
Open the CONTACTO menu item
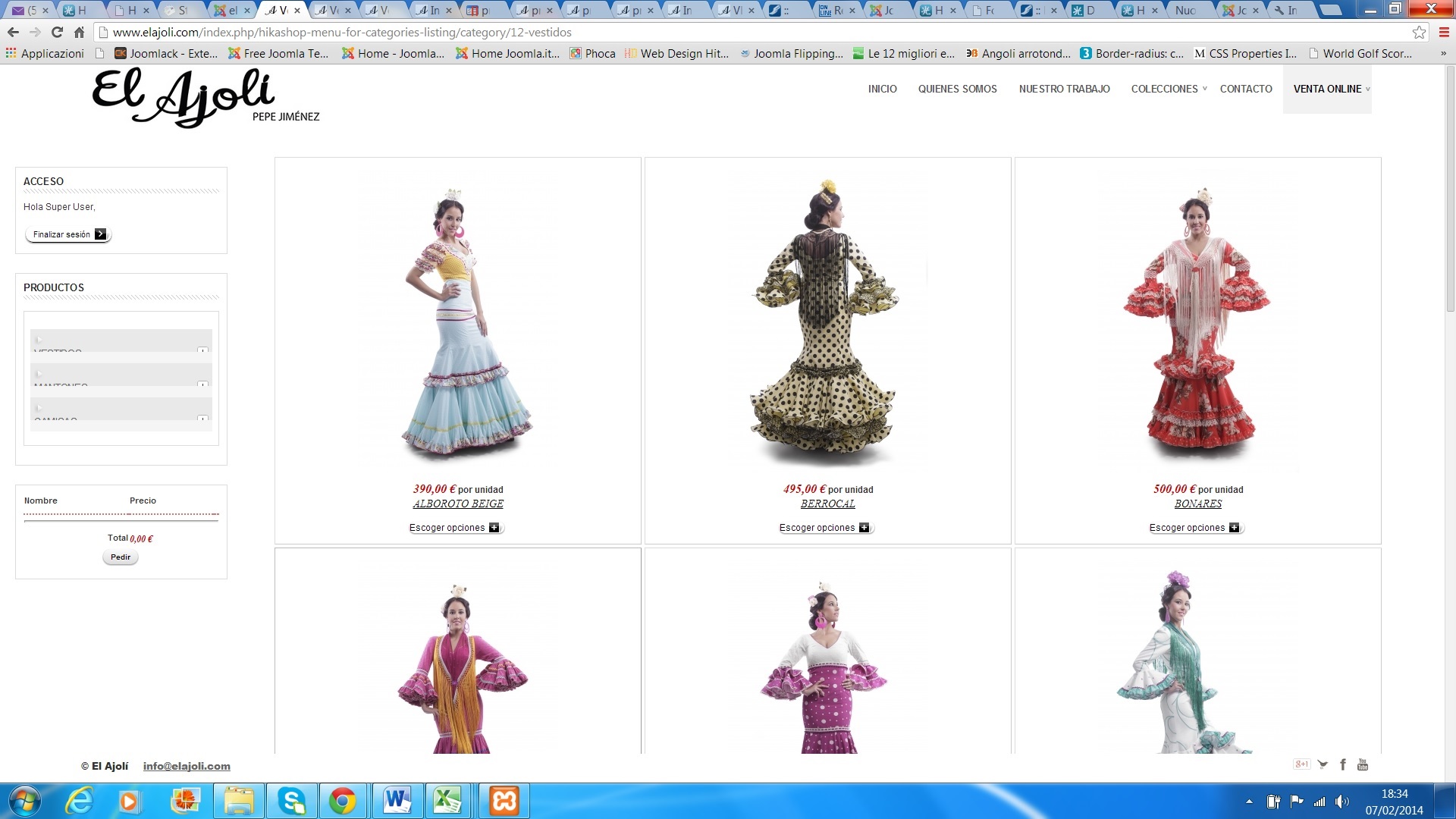(x=1246, y=89)
